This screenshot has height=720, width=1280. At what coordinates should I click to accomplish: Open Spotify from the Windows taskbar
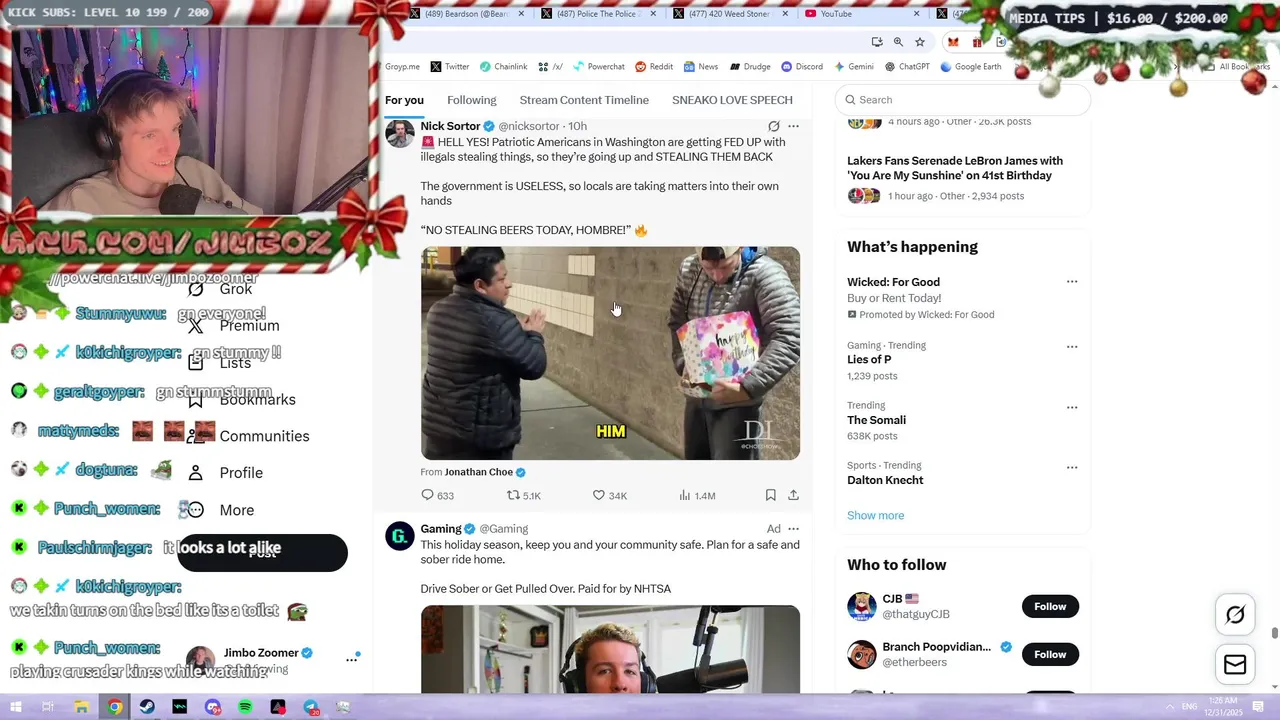pos(245,707)
